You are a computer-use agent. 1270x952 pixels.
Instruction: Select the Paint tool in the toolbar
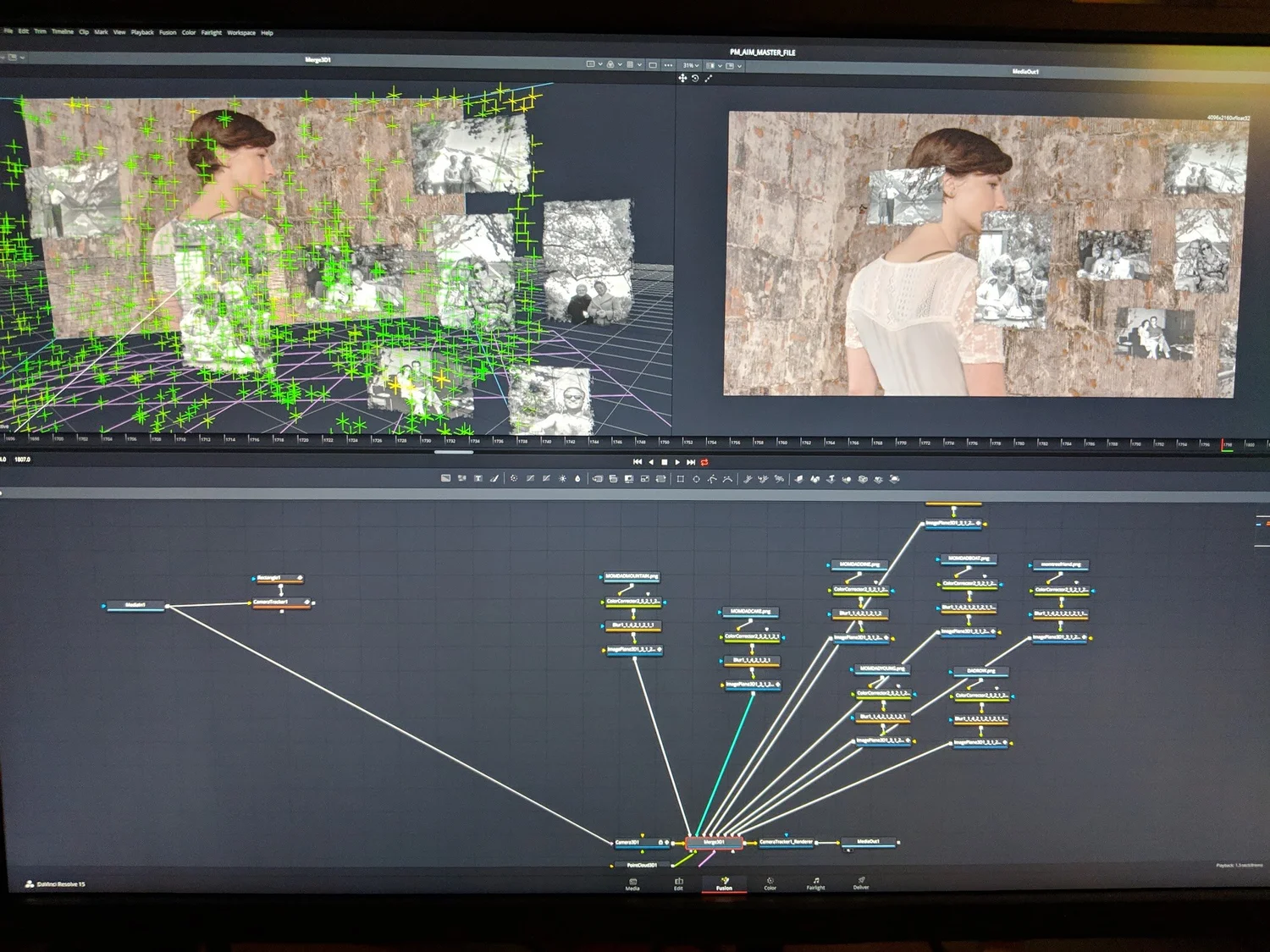coord(494,478)
